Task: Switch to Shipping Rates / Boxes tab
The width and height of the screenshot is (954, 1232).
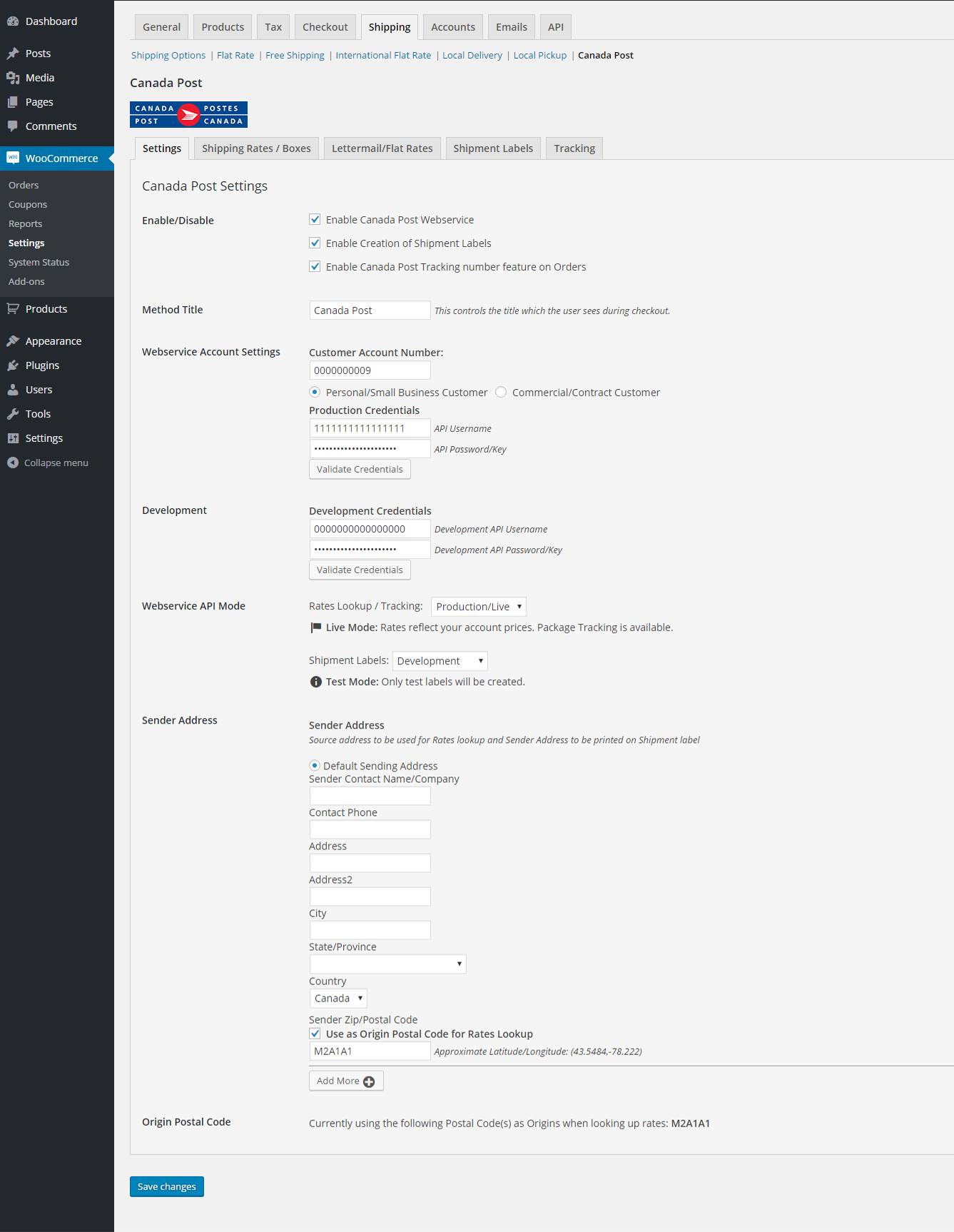Action: pos(256,148)
